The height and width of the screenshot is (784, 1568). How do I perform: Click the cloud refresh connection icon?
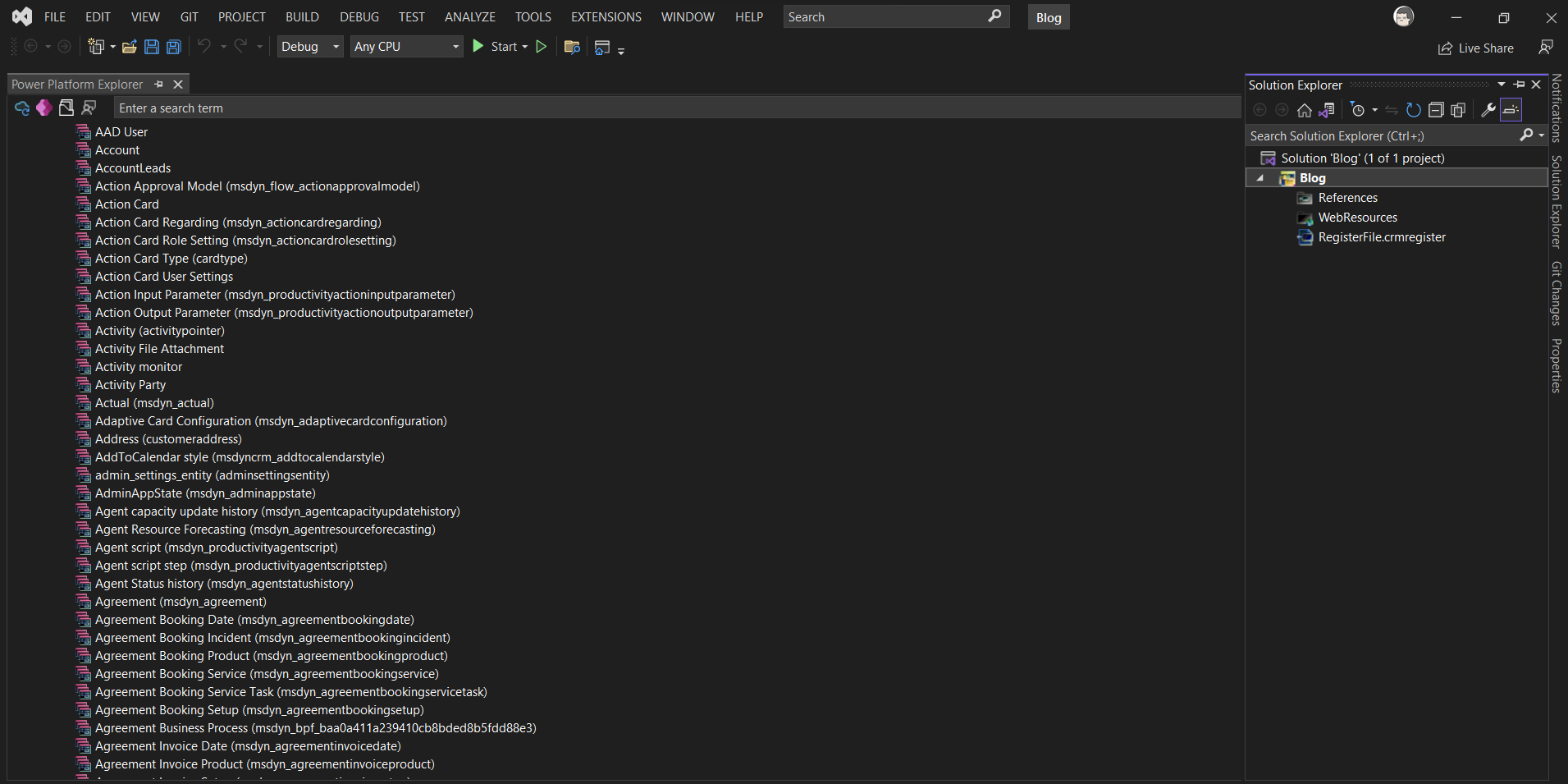(x=22, y=108)
